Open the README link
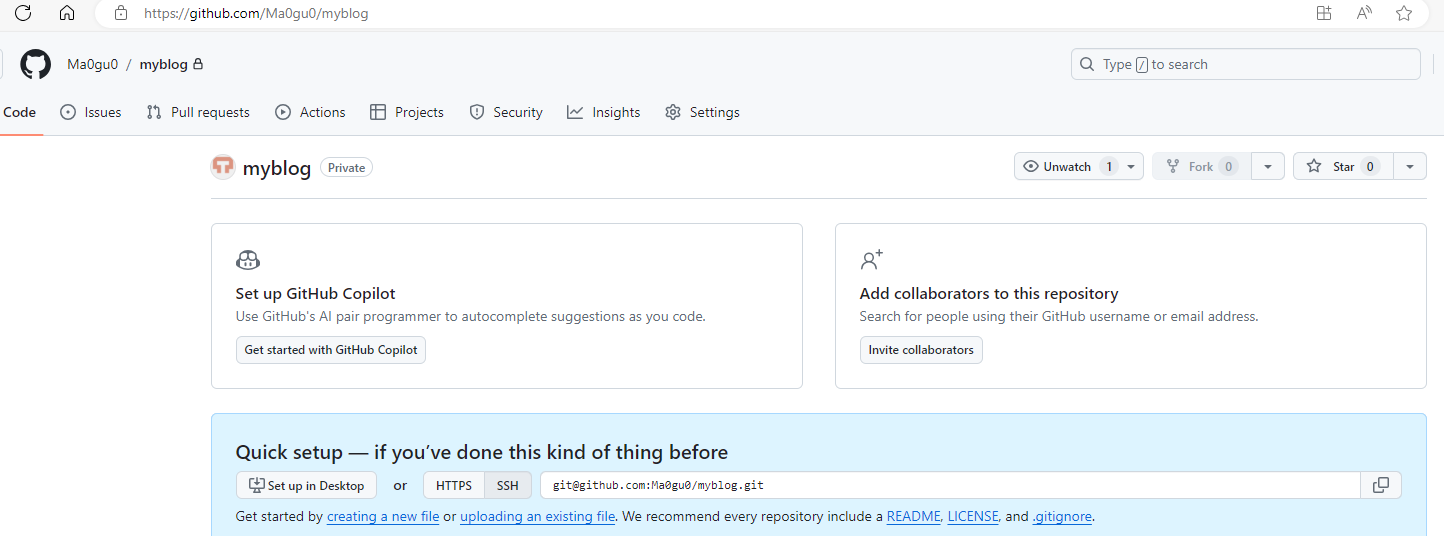This screenshot has height=536, width=1444. 914,517
